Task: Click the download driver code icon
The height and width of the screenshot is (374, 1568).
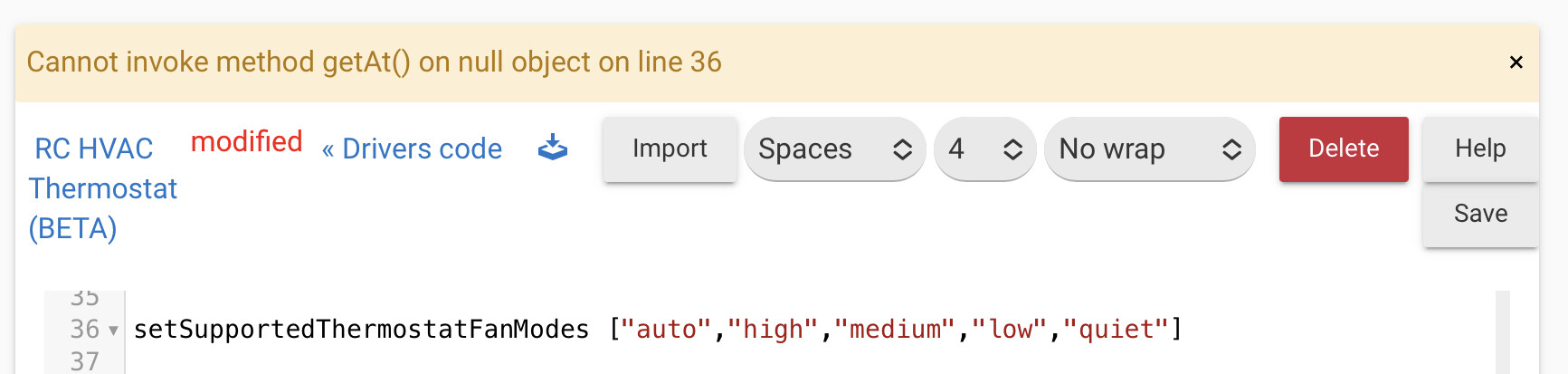Action: [553, 148]
